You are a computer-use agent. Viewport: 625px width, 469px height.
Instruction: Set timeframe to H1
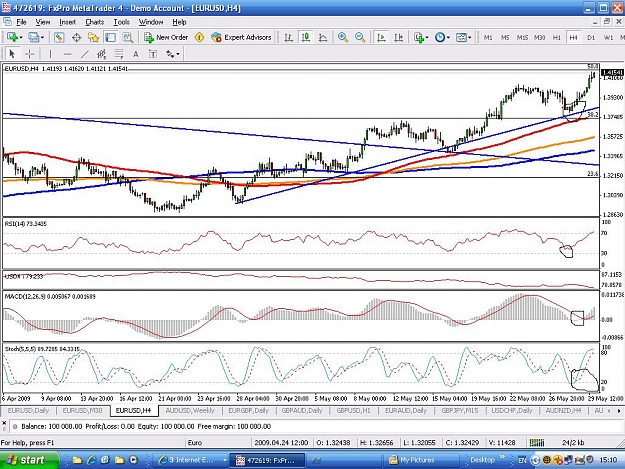click(x=556, y=37)
